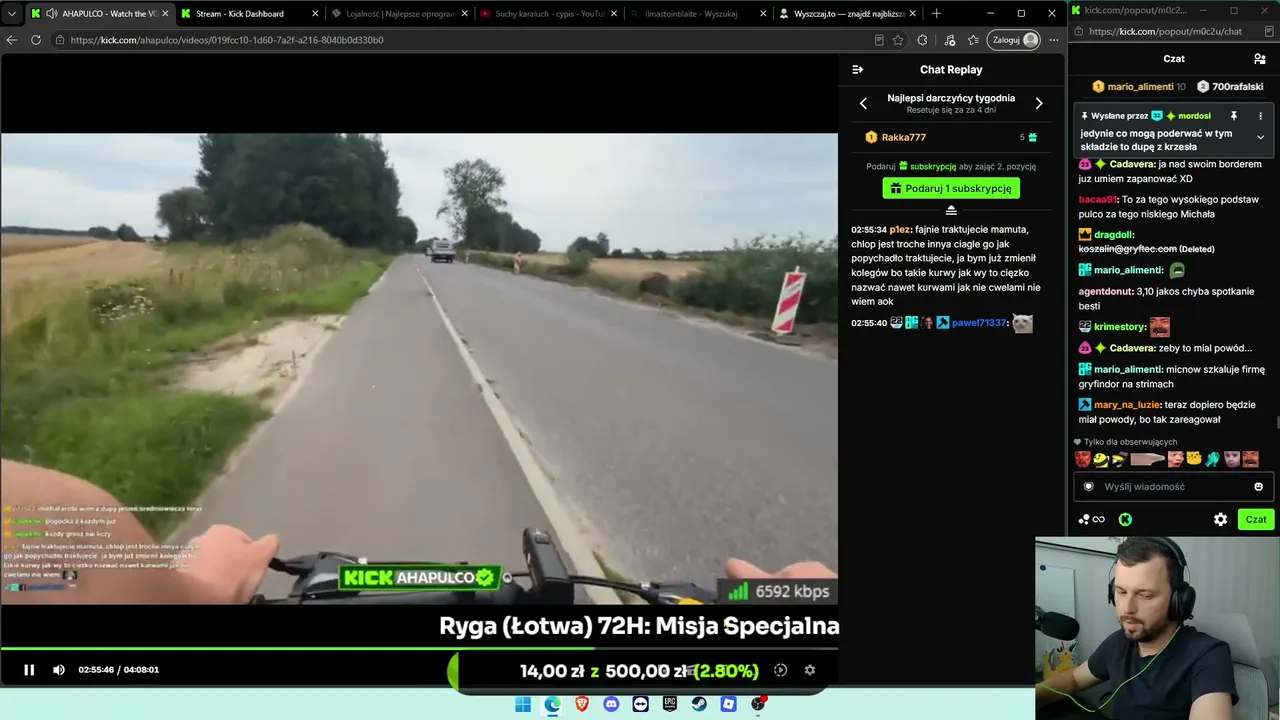The image size is (1280, 720).
Task: Click username krimestory in chat
Action: point(1120,327)
